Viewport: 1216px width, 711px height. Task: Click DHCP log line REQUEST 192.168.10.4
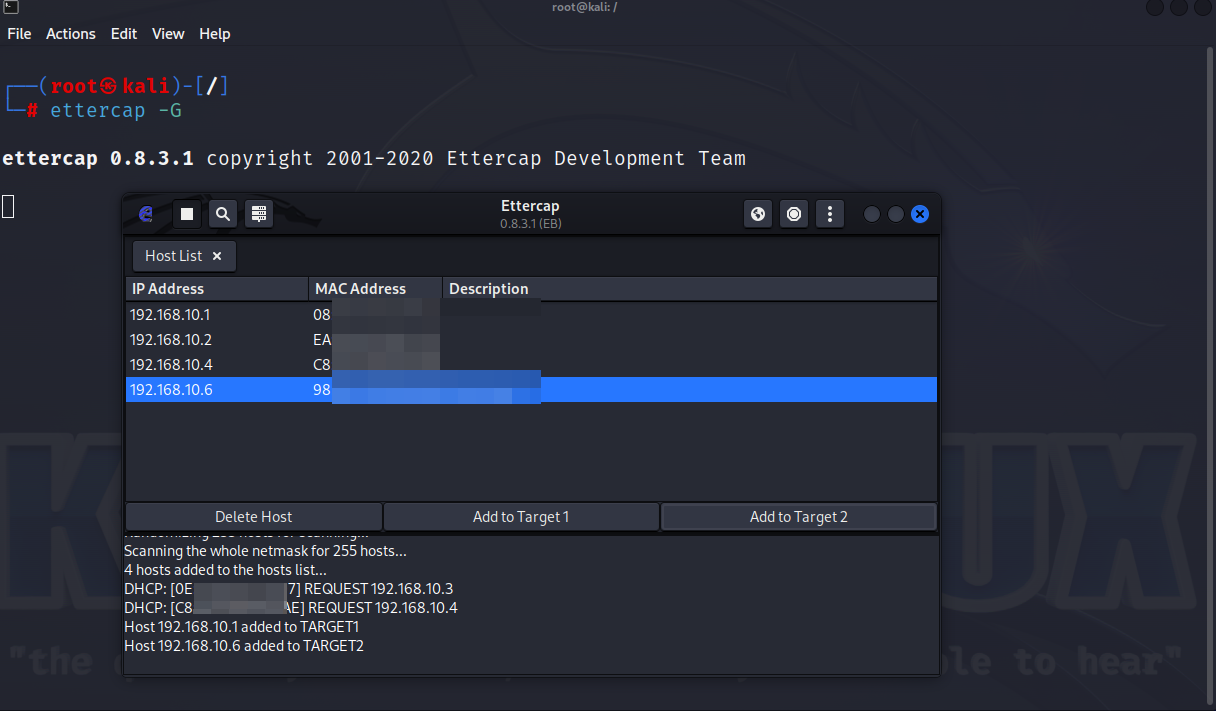291,608
